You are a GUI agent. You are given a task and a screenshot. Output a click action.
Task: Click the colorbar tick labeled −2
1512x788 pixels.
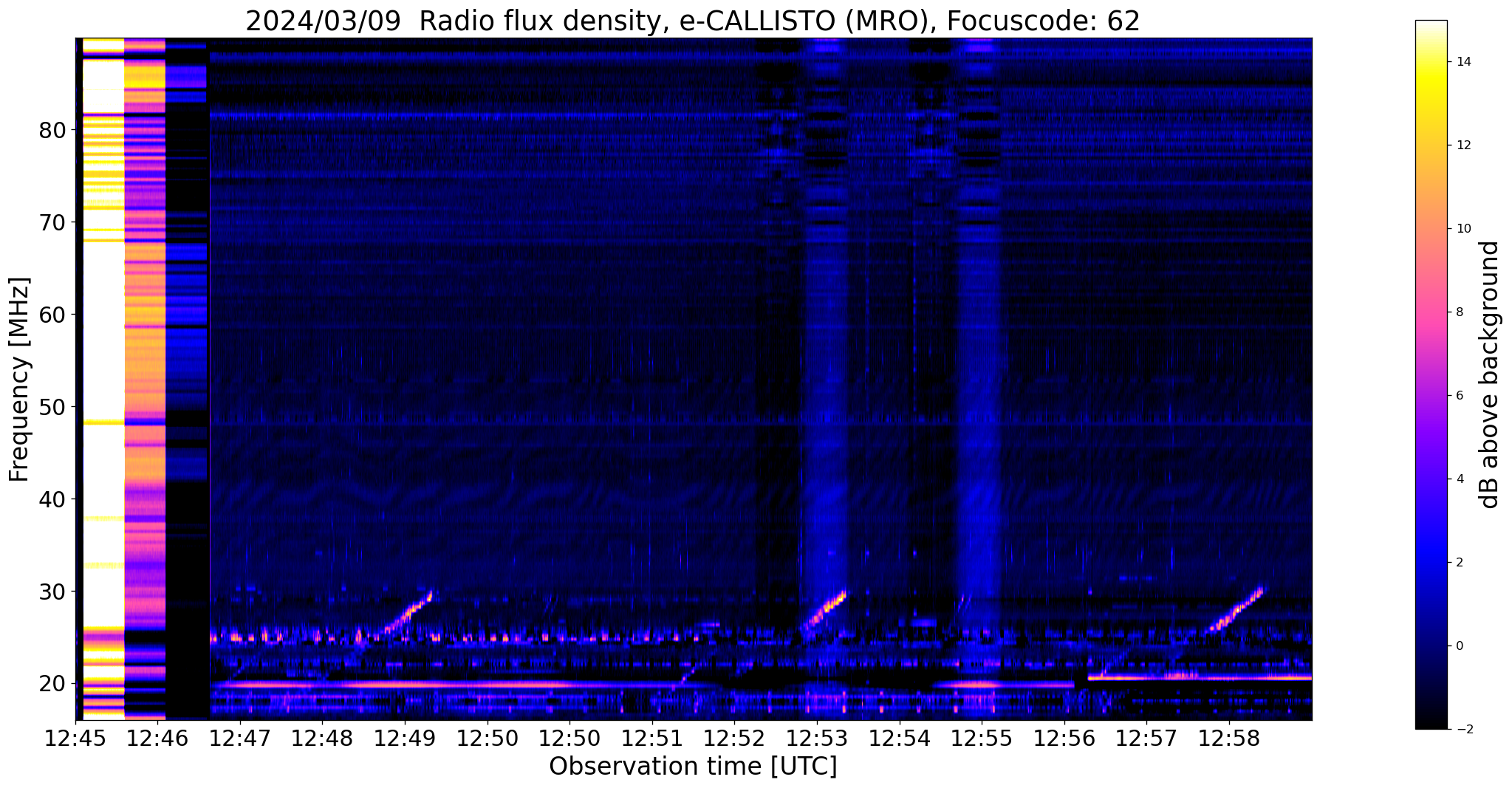(1464, 730)
